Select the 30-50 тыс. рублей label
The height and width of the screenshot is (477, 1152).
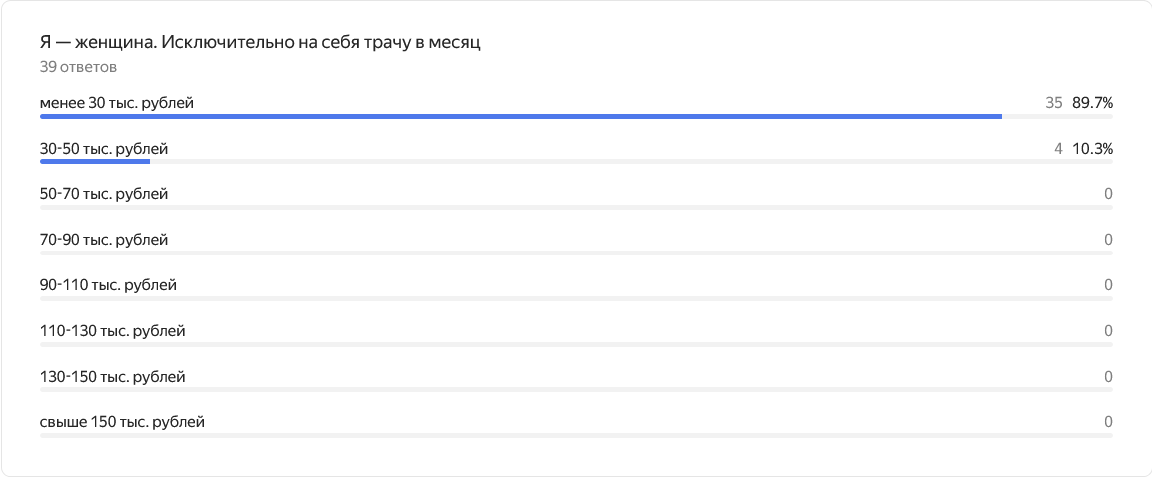tap(104, 149)
